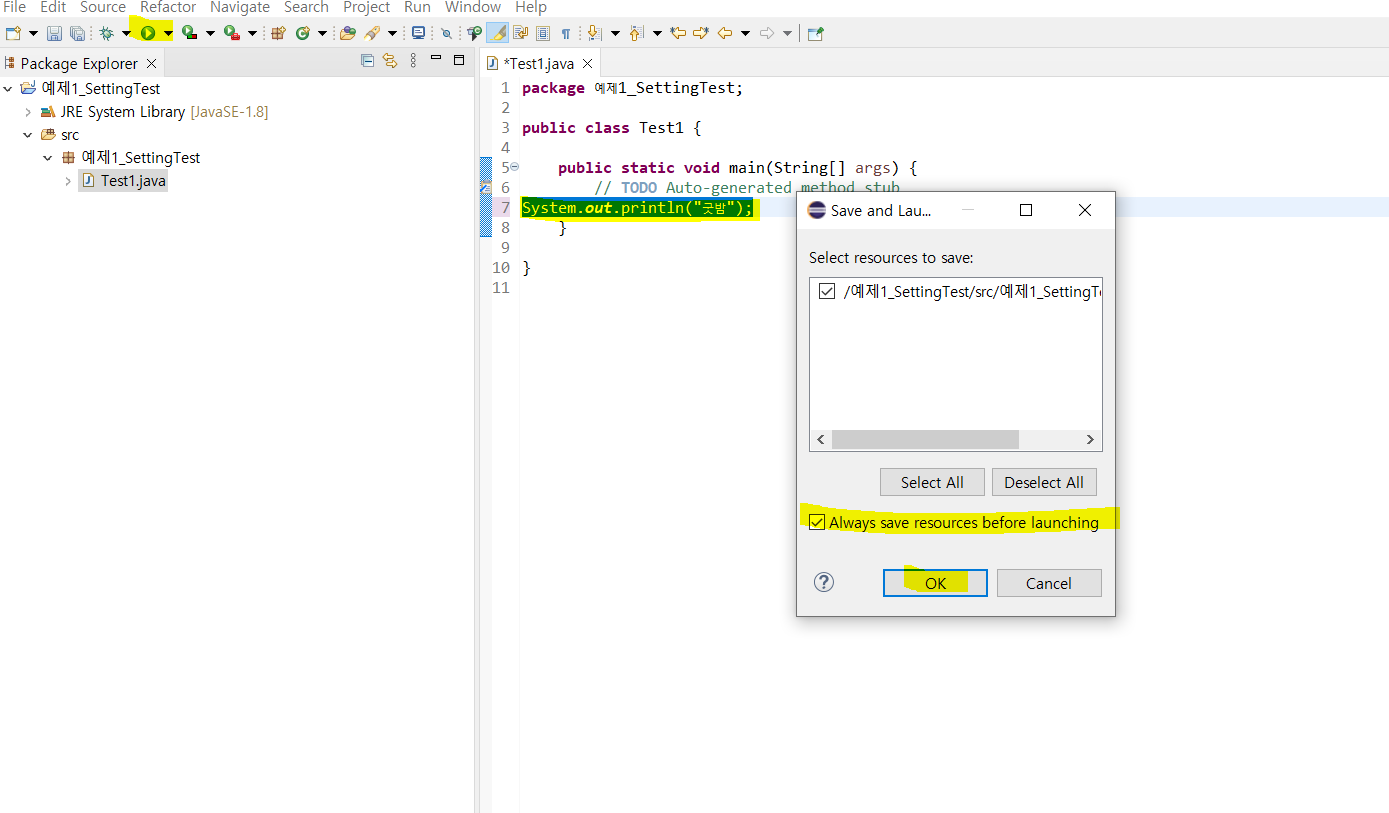Click OK in Save and Launch dialog
Image resolution: width=1389 pixels, height=813 pixels.
[935, 583]
